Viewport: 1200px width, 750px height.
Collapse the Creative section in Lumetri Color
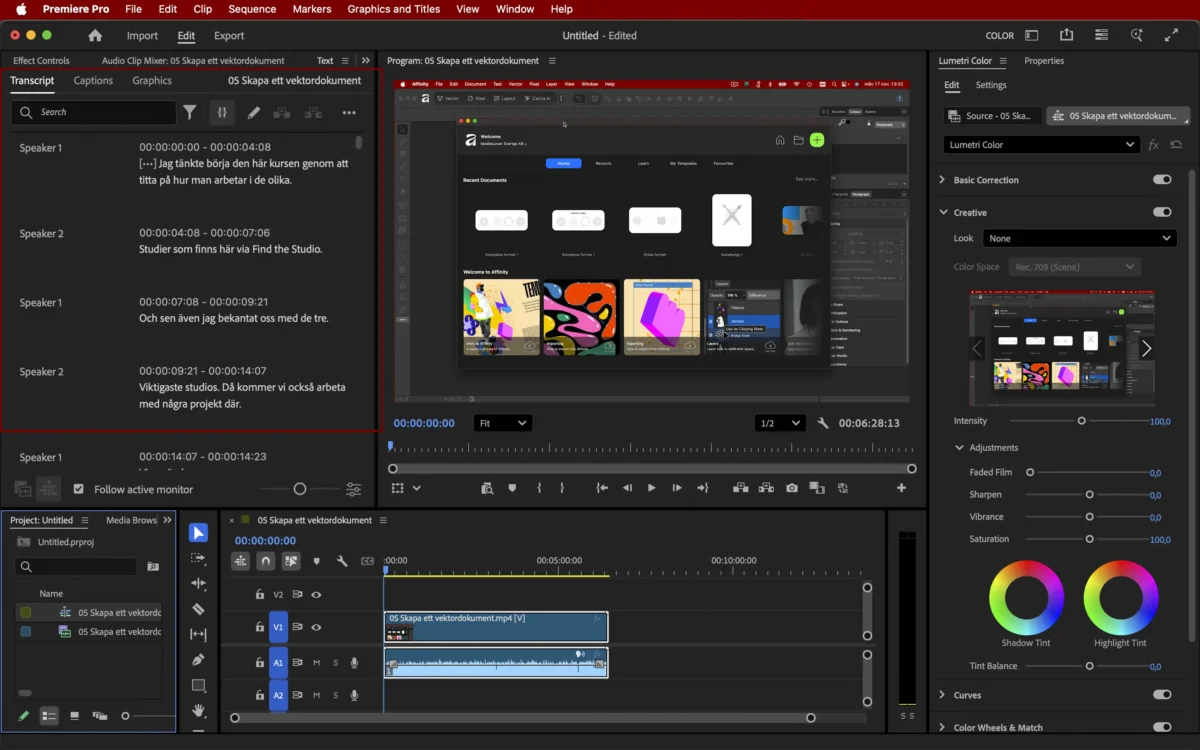tap(942, 211)
